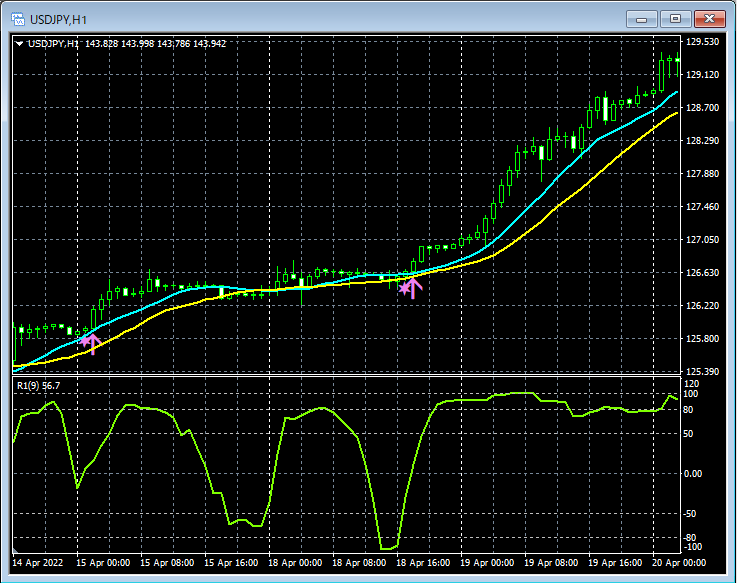The image size is (738, 583).
Task: Click the 19 Apr 00:00 time axis label
Action: pos(487,563)
